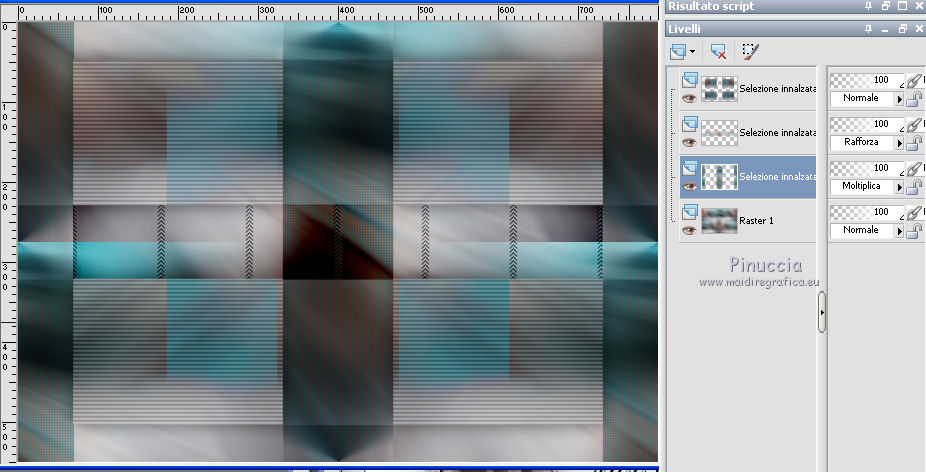Select the Raster 1 layer thumbnail
Image resolution: width=926 pixels, height=472 pixels.
pyautogui.click(x=719, y=221)
